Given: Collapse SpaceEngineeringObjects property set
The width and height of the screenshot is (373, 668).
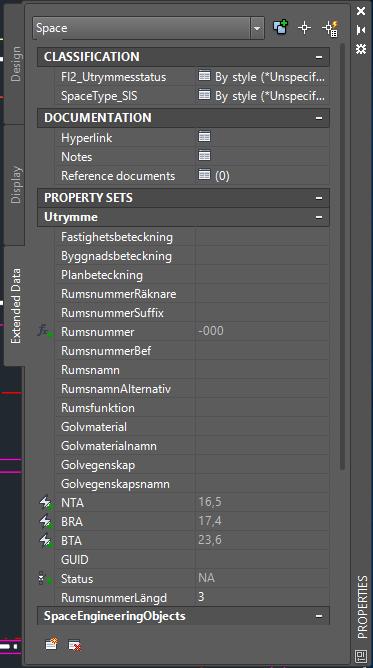Looking at the screenshot, I should (319, 616).
